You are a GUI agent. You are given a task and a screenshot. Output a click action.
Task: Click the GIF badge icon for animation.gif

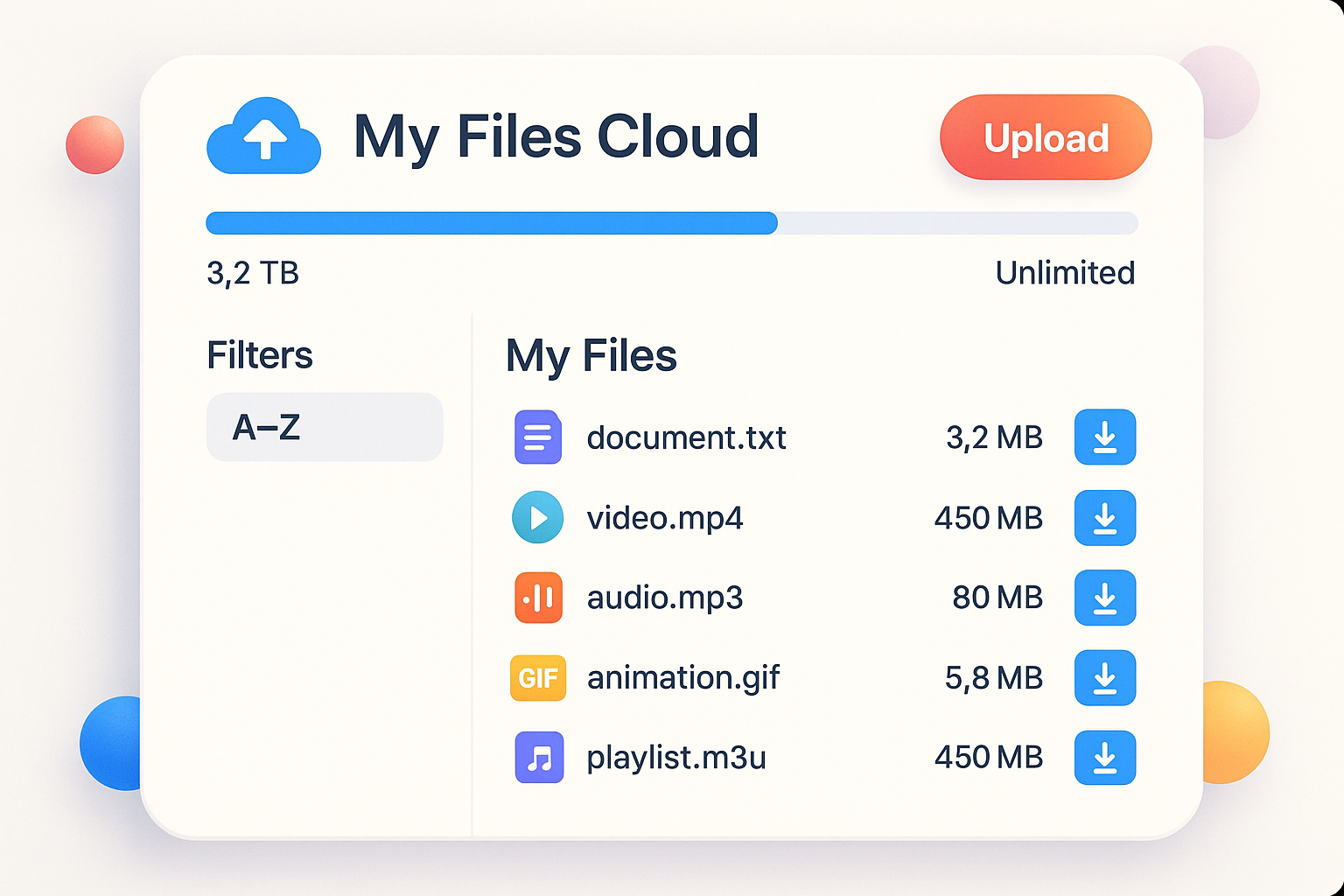tap(538, 677)
